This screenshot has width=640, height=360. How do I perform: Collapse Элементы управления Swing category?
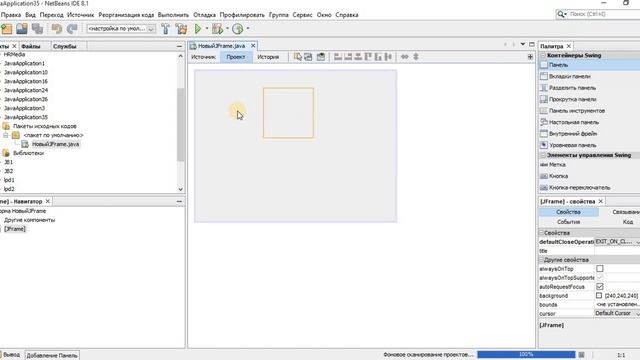[543, 155]
